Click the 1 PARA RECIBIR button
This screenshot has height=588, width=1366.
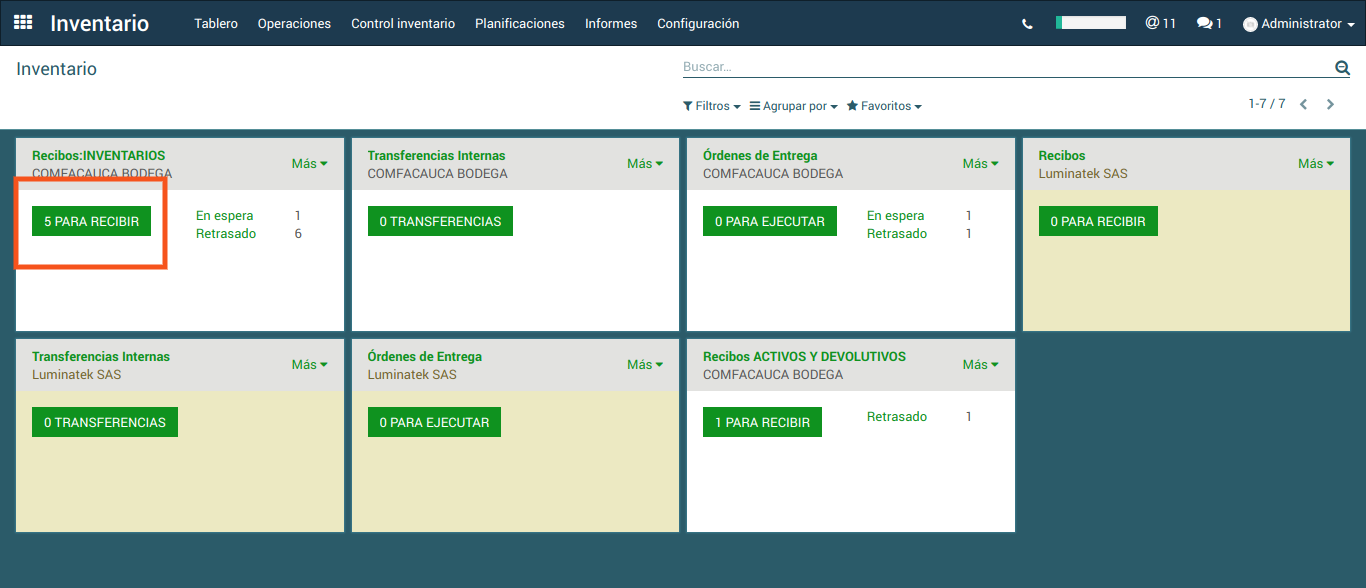pyautogui.click(x=762, y=422)
